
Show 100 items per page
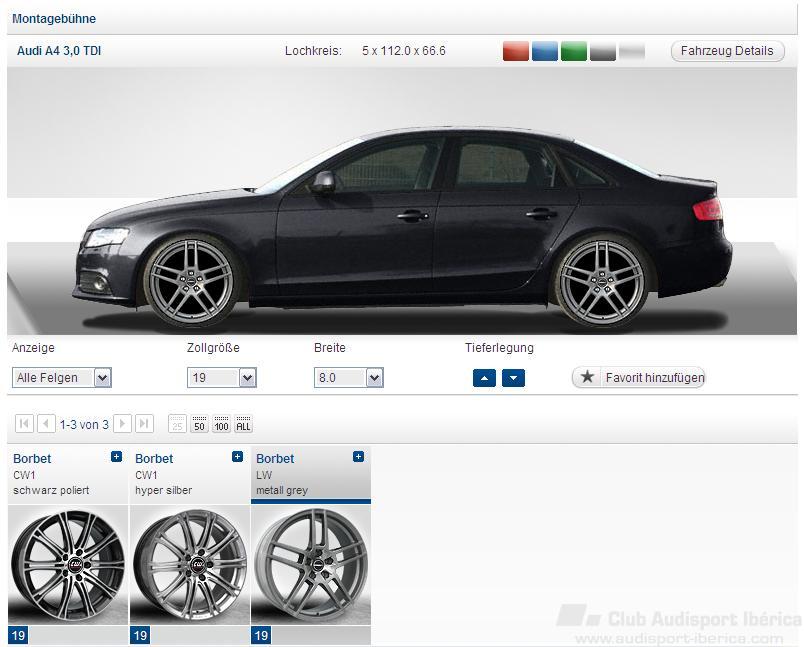click(x=222, y=424)
